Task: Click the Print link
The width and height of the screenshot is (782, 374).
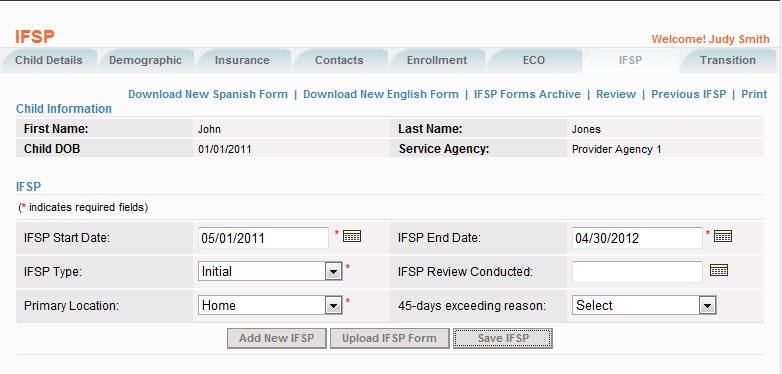Action: tap(754, 94)
